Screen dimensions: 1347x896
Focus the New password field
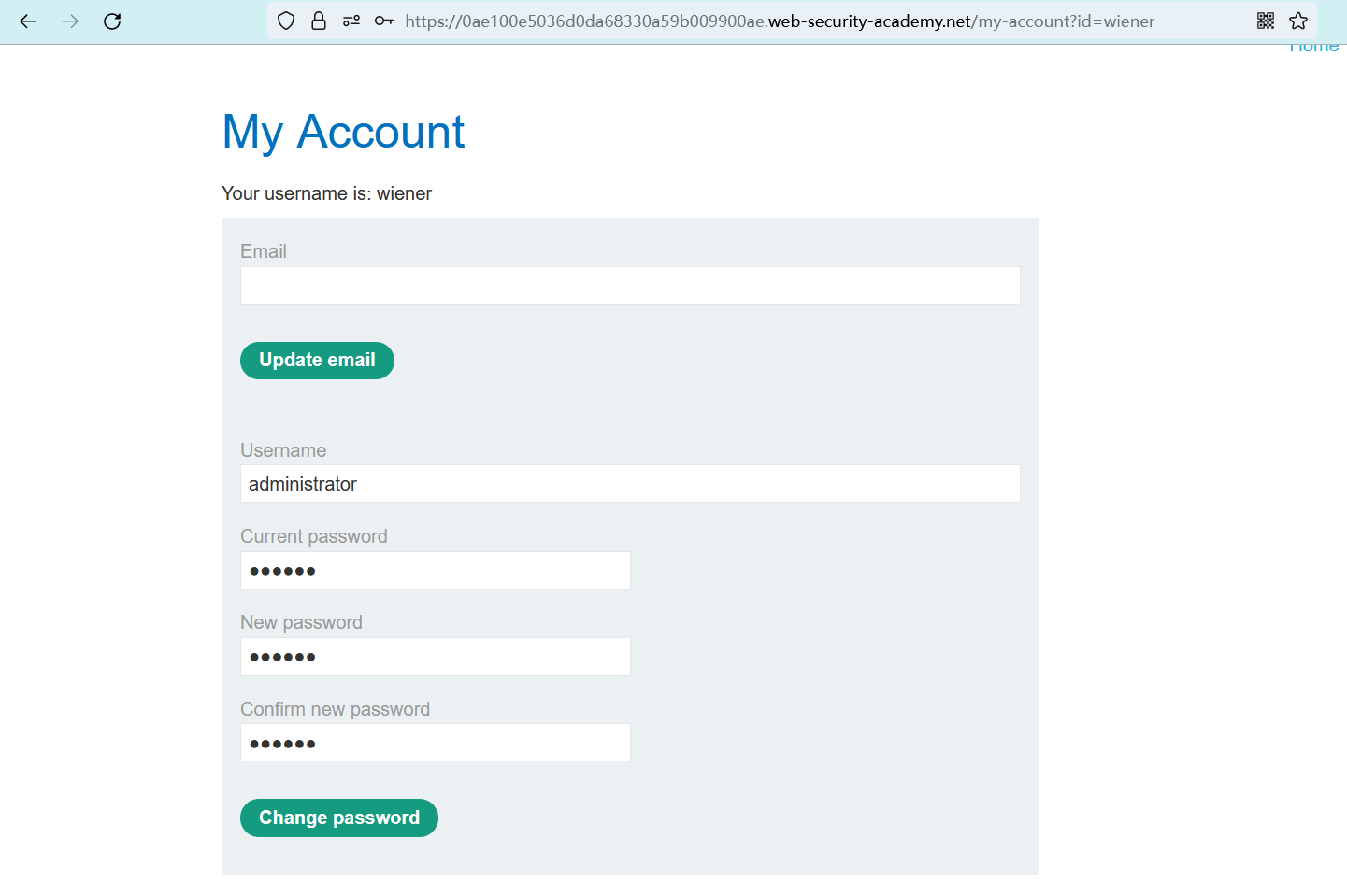(x=436, y=657)
